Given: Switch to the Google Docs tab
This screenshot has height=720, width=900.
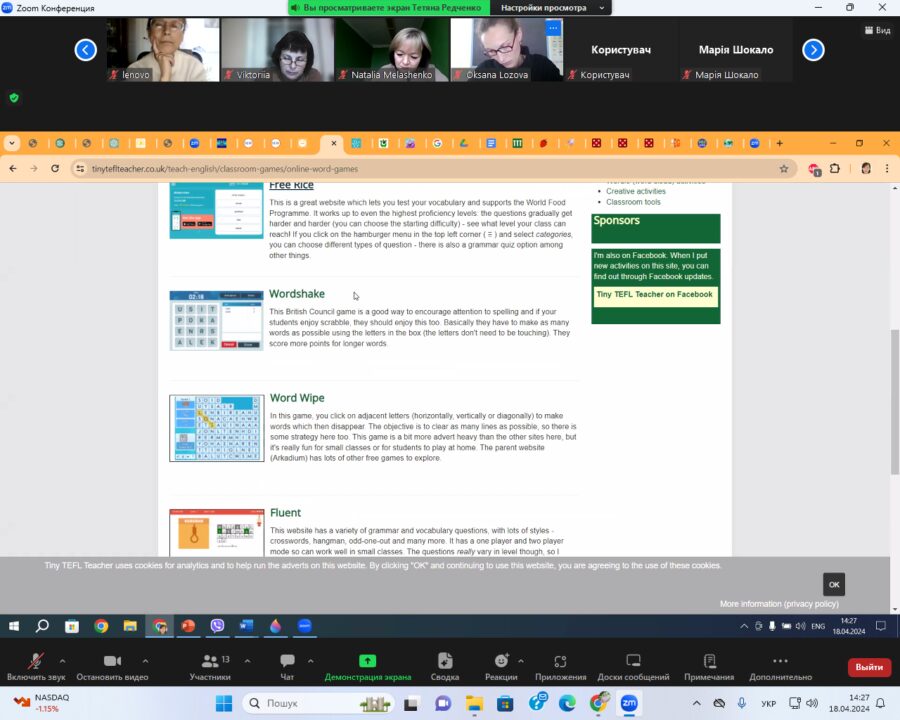Looking at the screenshot, I should [x=491, y=143].
